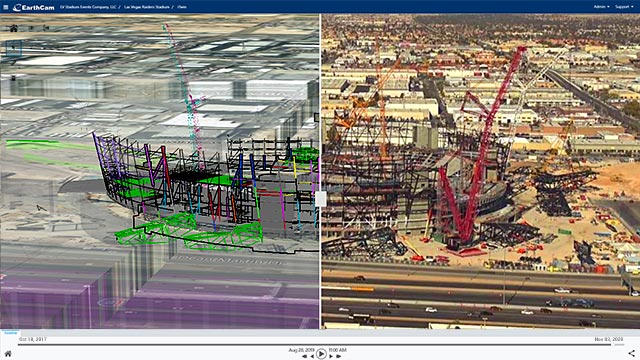
Task: Open the Las Vegas Raiders Stadium breadcrumb
Action: coord(147,7)
